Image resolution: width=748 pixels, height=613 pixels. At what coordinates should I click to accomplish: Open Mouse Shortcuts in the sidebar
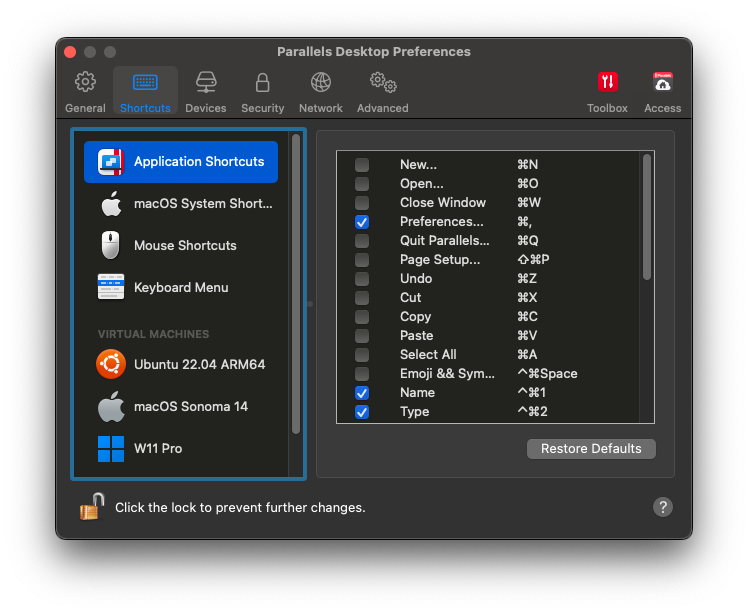(186, 246)
